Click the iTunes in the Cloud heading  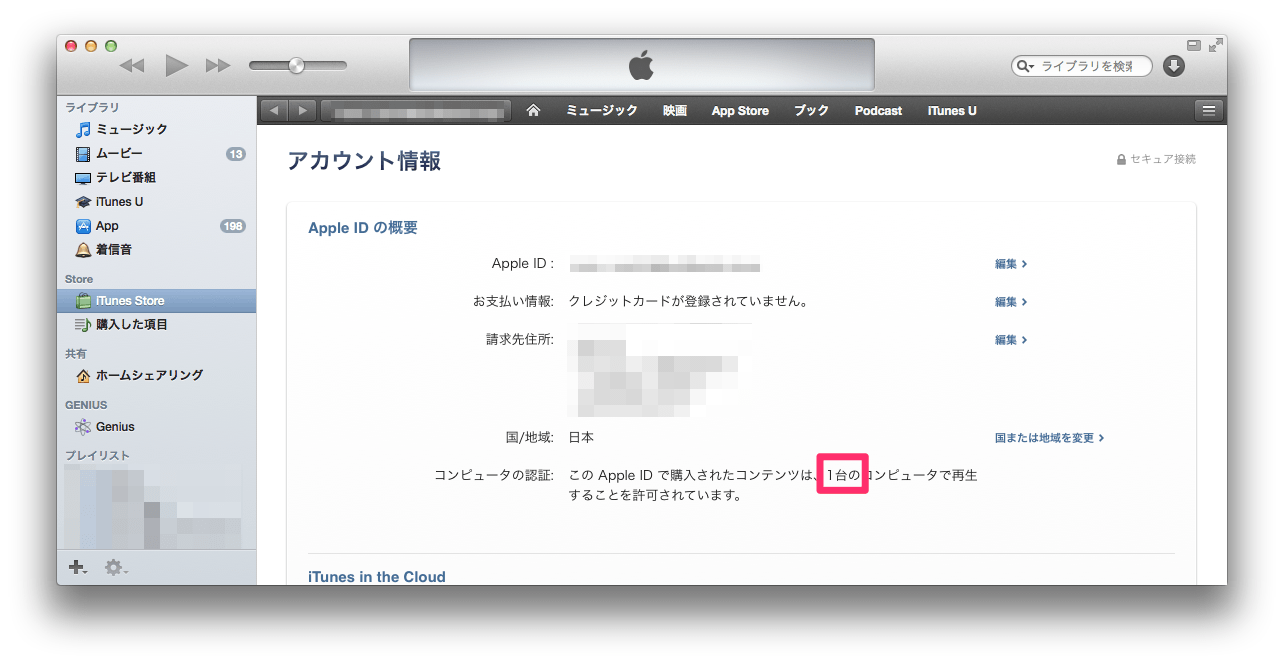coord(377,577)
